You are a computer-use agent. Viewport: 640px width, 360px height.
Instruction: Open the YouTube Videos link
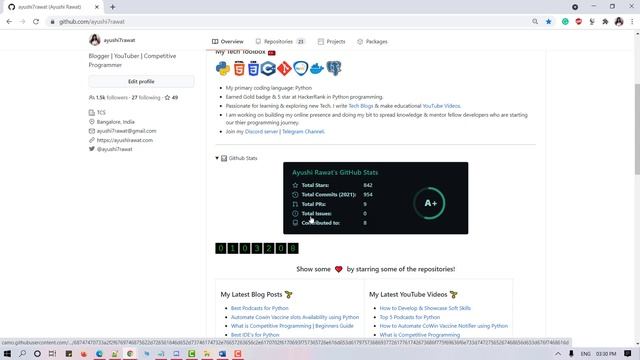click(441, 106)
